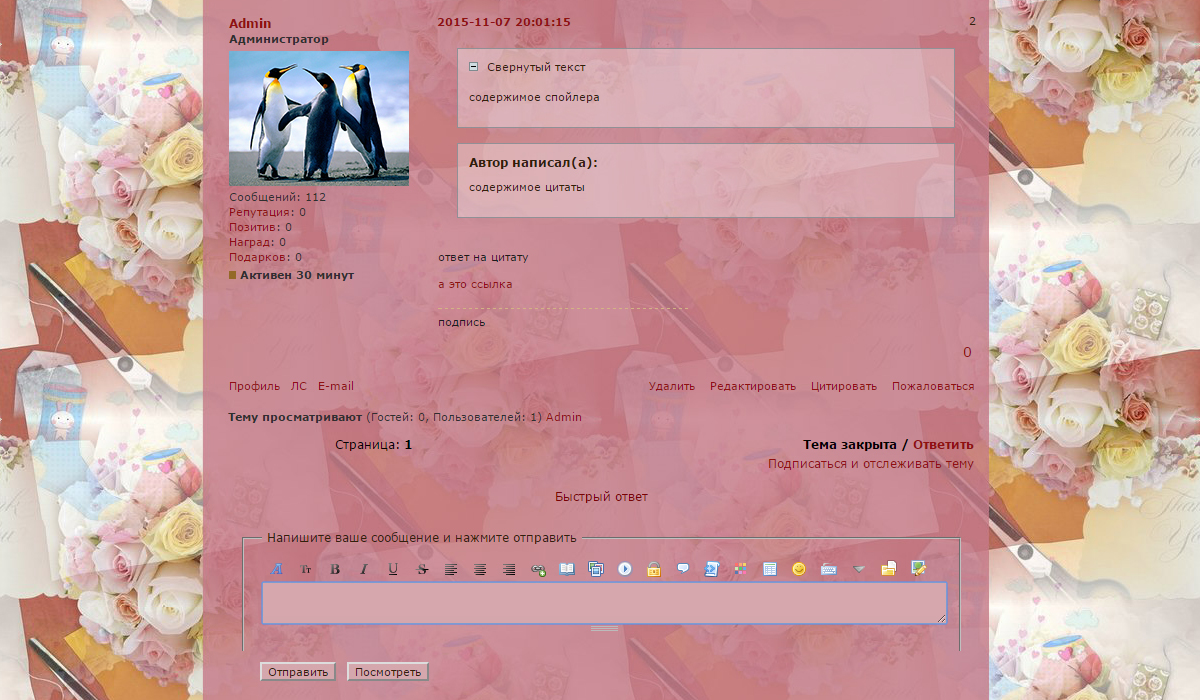
Task: Center-align text using toolbar icon
Action: [x=480, y=569]
